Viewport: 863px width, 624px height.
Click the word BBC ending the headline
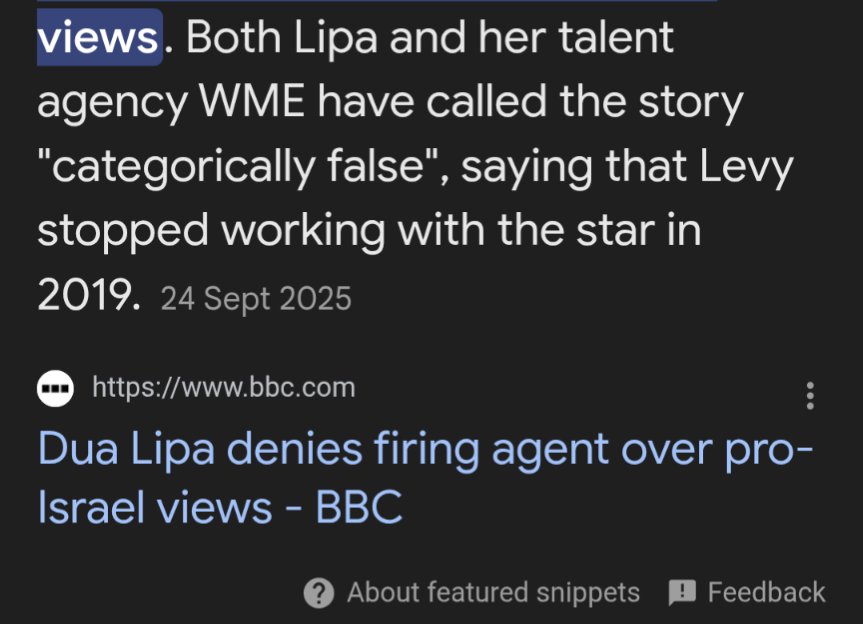359,507
